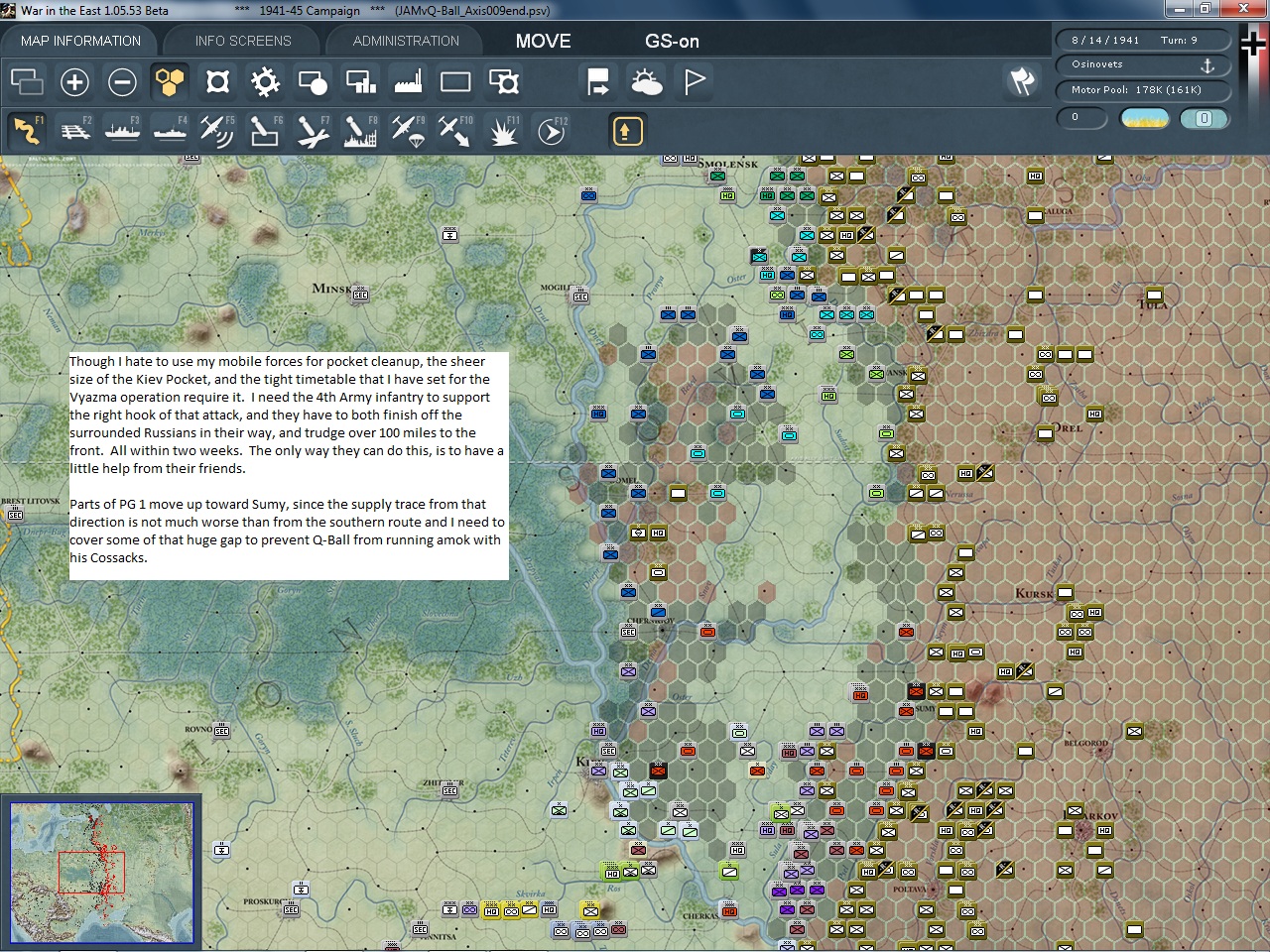Screen dimensions: 1270x952
Task: Click the empty rectangle toolbar icon
Action: (x=455, y=81)
